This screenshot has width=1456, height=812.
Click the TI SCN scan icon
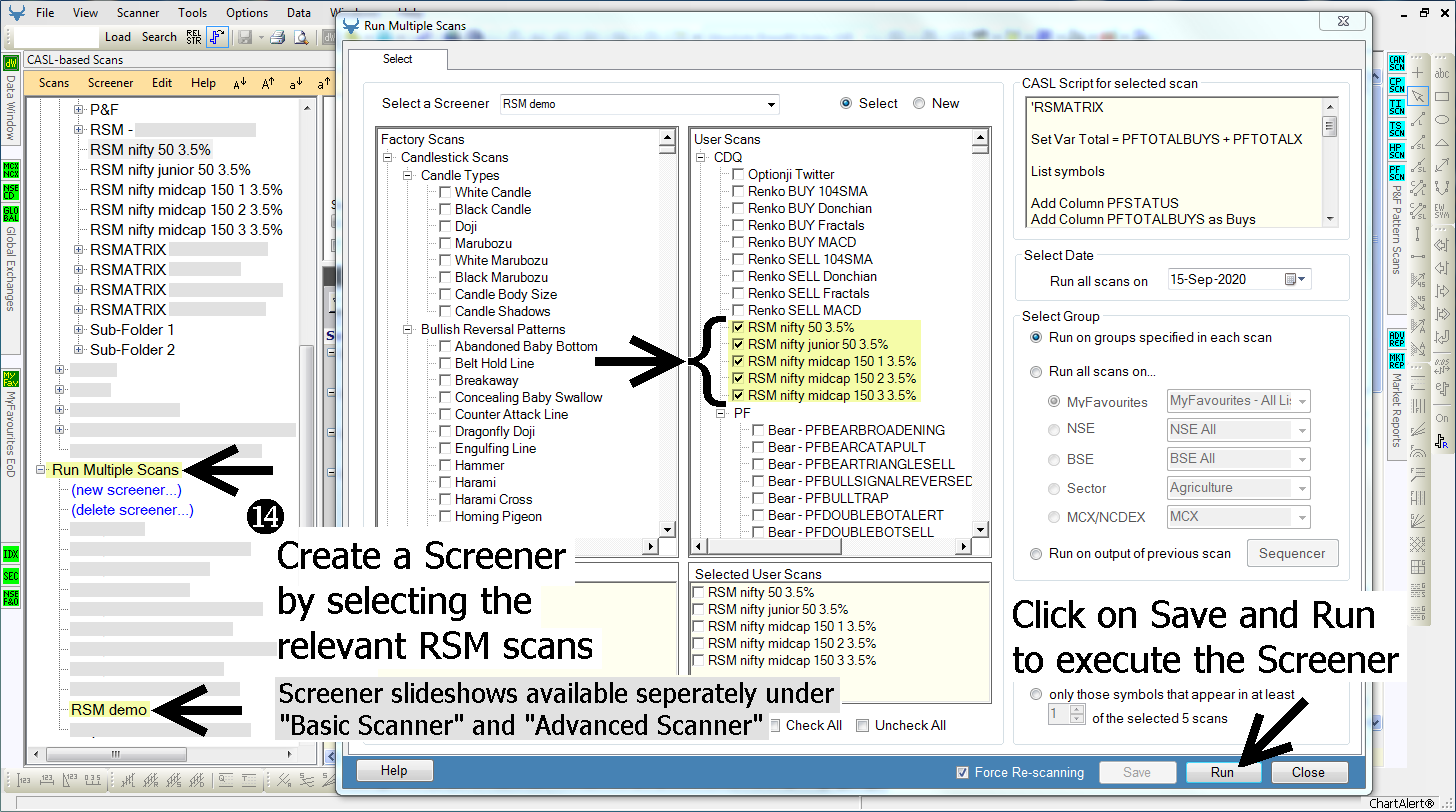pos(1397,107)
